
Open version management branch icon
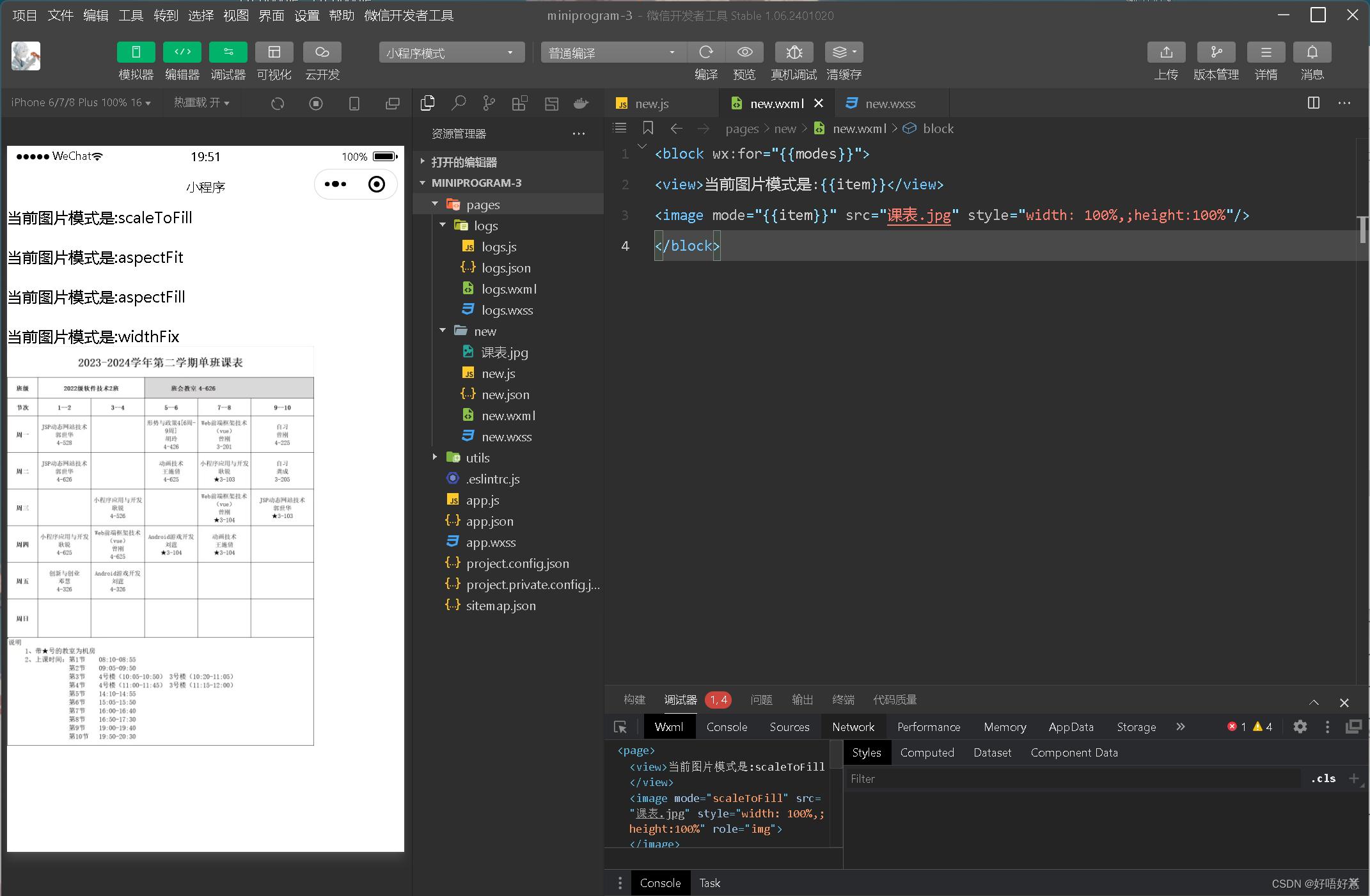(x=1216, y=52)
